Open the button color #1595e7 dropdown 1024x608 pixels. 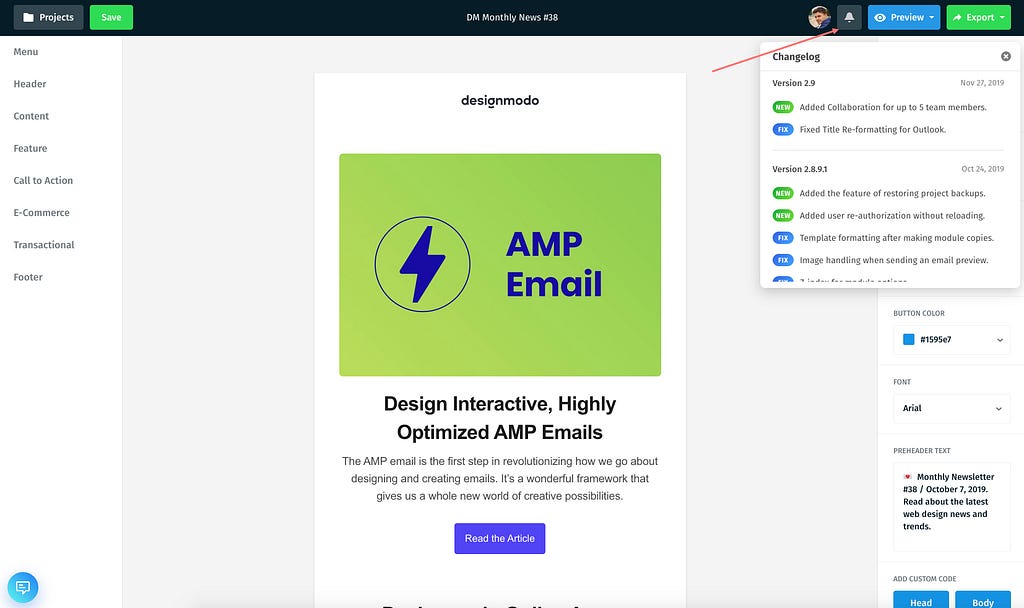[x=952, y=340]
